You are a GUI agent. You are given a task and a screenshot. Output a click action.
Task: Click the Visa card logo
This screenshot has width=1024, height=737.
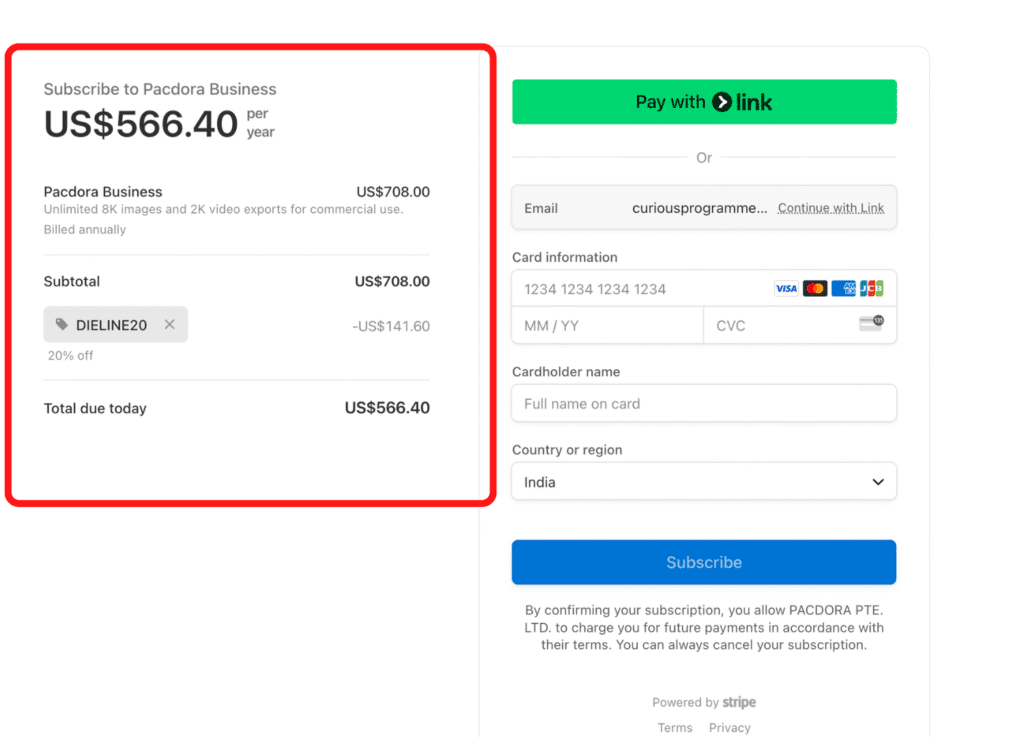click(786, 289)
